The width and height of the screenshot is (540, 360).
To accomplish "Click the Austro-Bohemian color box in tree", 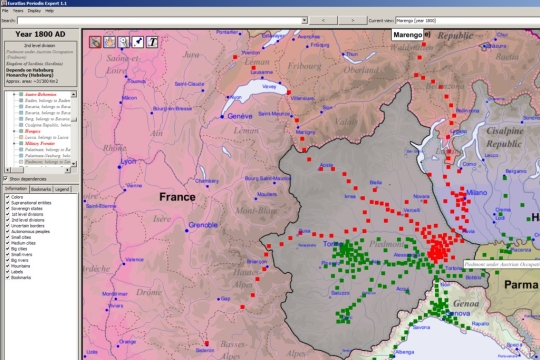I will pos(21,94).
